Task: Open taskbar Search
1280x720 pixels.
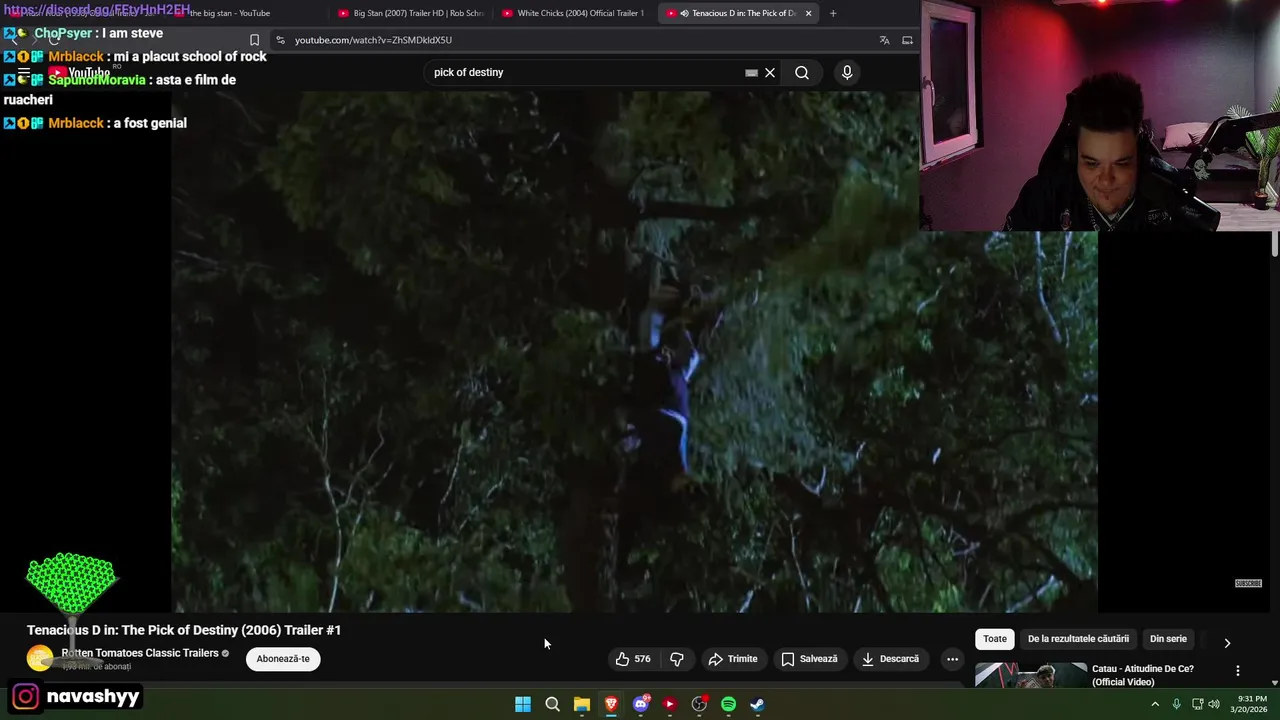Action: [552, 704]
